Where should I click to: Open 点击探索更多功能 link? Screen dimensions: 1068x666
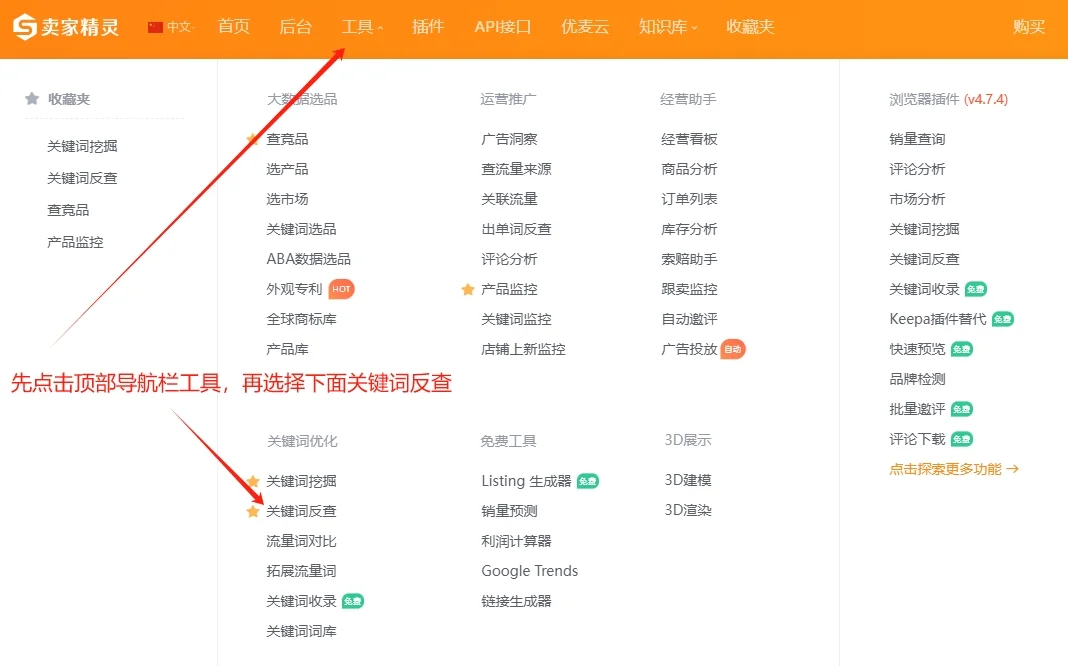point(953,468)
